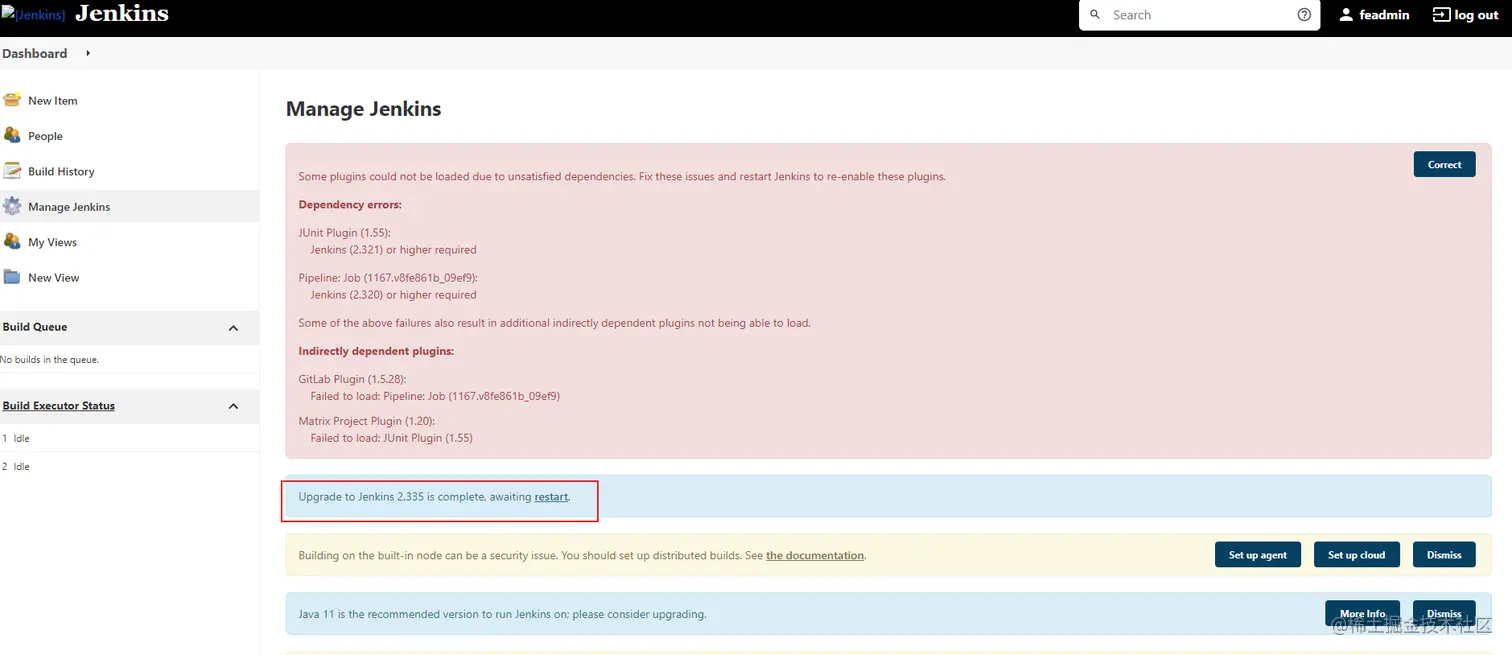
Task: Open the My Views menu entry
Action: pyautogui.click(x=52, y=242)
